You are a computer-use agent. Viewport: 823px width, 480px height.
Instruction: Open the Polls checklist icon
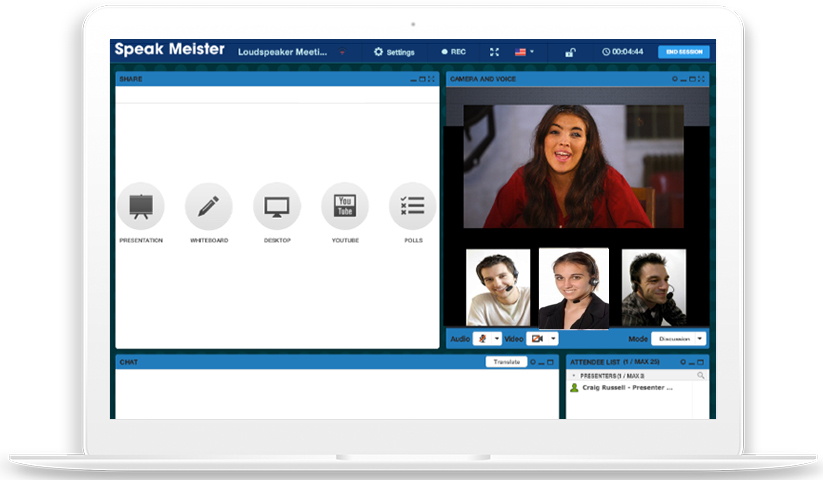coord(413,206)
